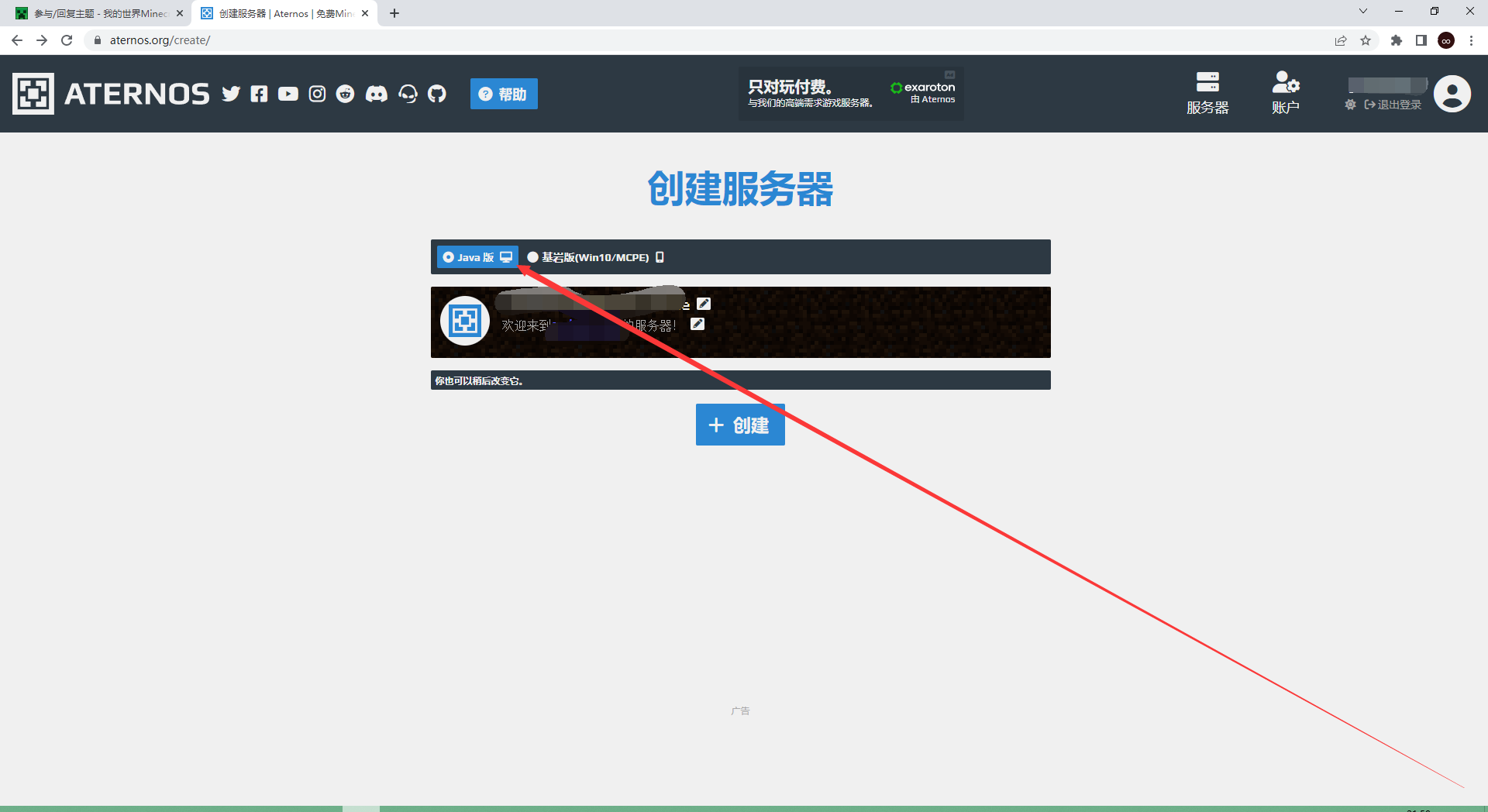Screen dimensions: 1488x812
Task: View site security lock icon
Action: click(x=98, y=40)
